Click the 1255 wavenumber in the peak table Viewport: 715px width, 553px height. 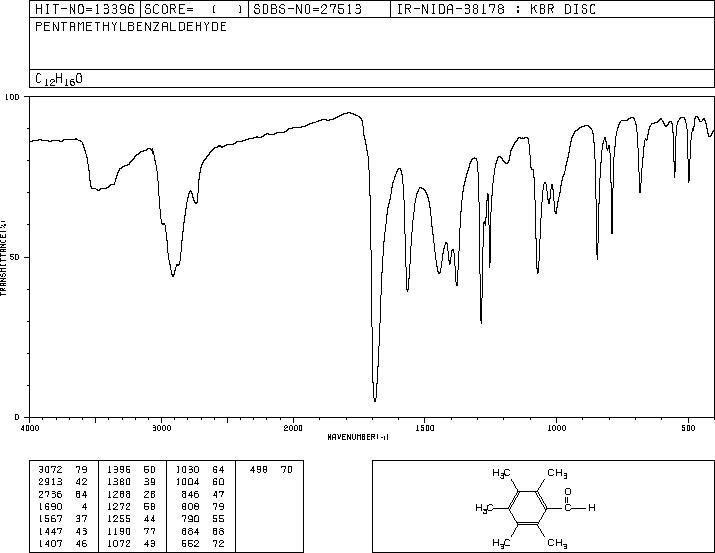[x=119, y=519]
